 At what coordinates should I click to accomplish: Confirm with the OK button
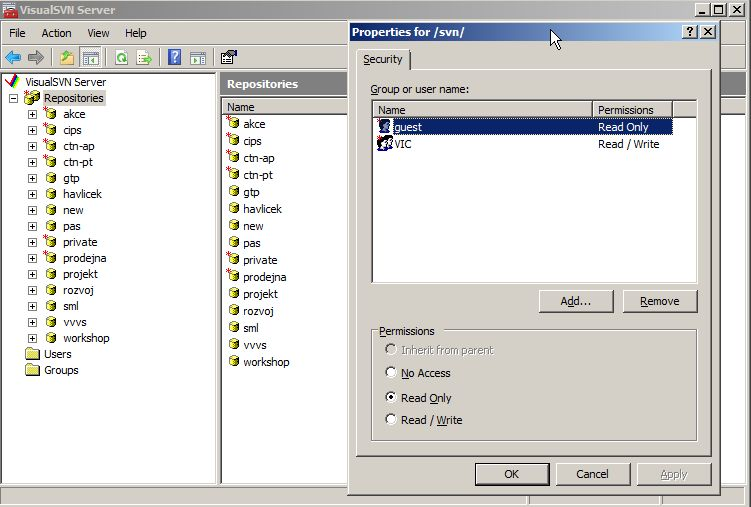click(x=512, y=474)
